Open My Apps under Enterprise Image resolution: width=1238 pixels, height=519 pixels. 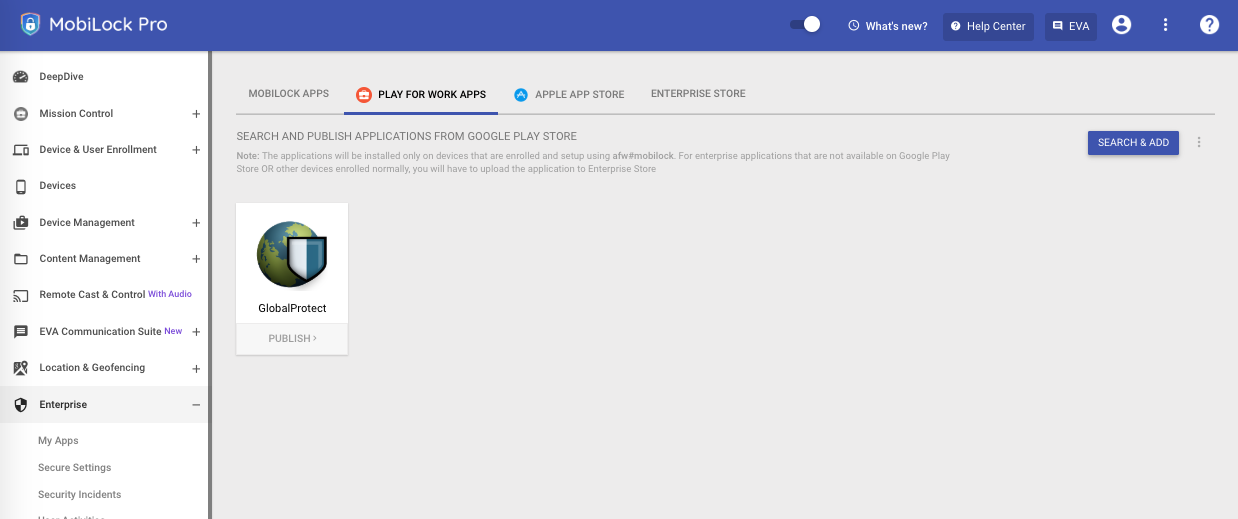pyautogui.click(x=58, y=441)
